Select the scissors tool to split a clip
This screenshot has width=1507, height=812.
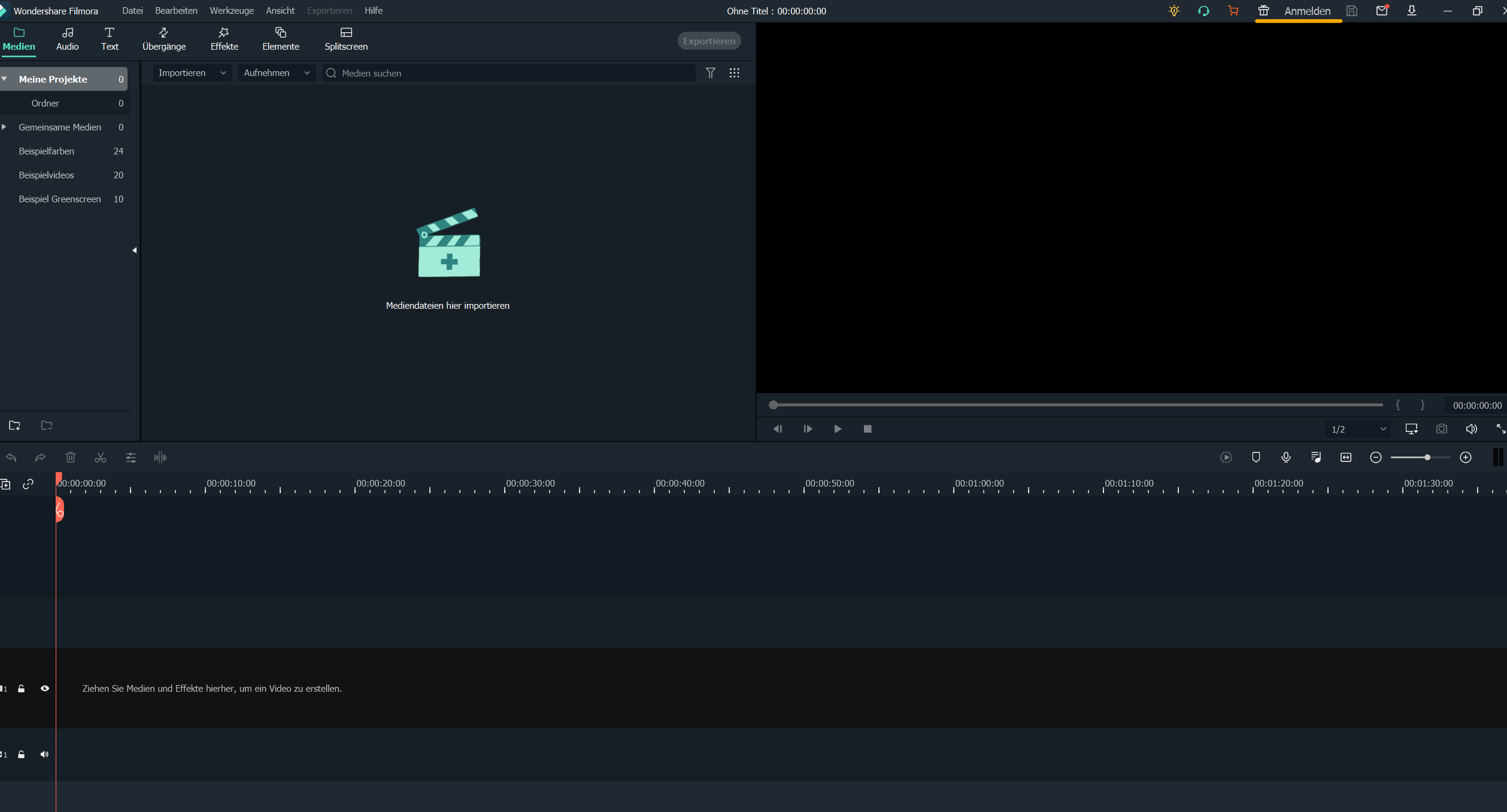(x=100, y=457)
